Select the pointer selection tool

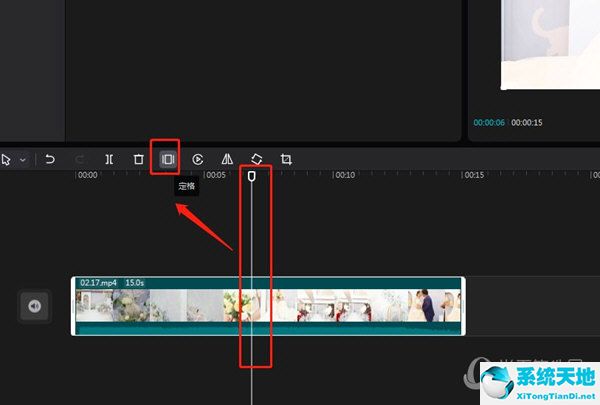6,159
